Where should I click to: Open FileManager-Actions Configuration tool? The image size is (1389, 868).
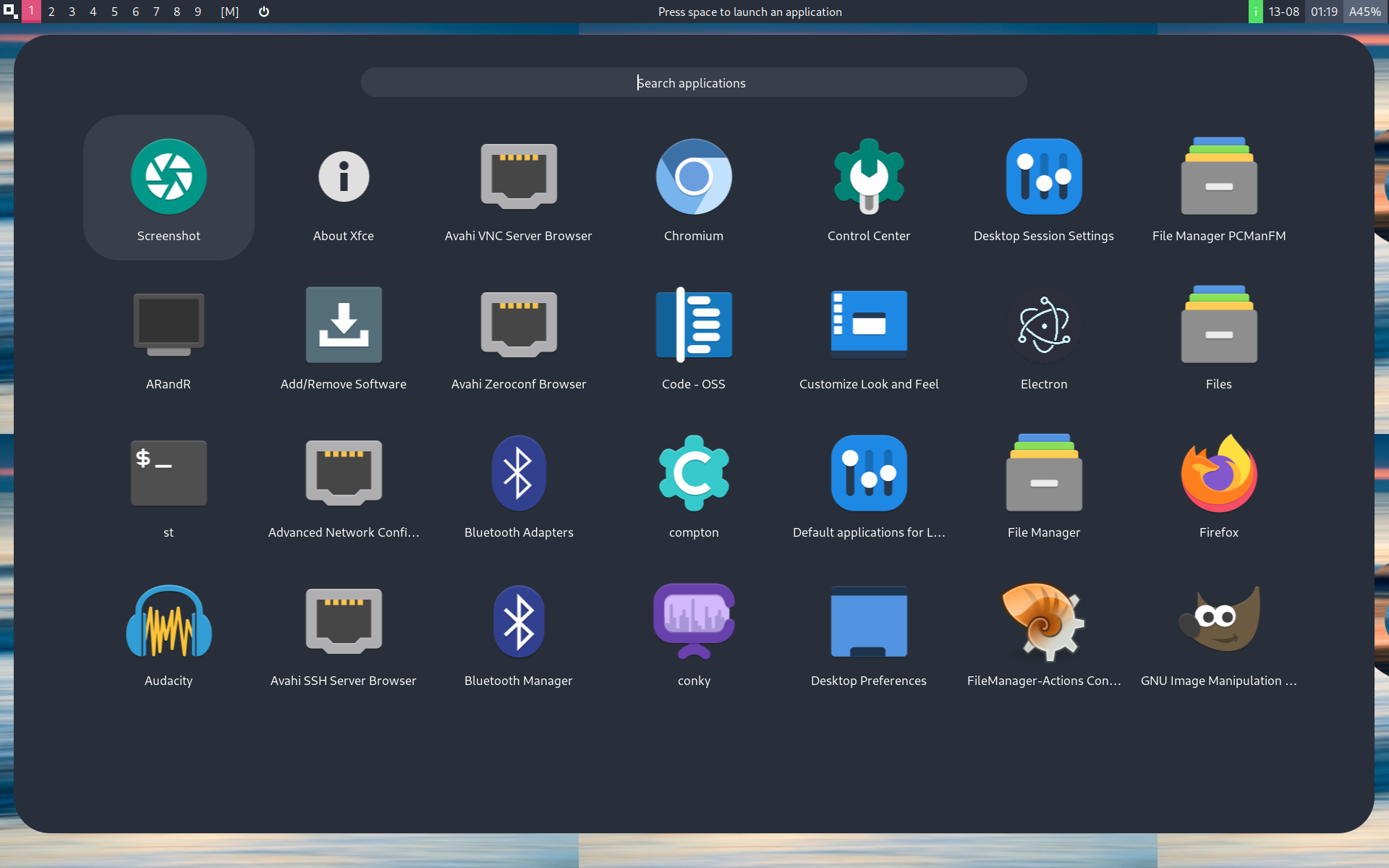pyautogui.click(x=1044, y=633)
